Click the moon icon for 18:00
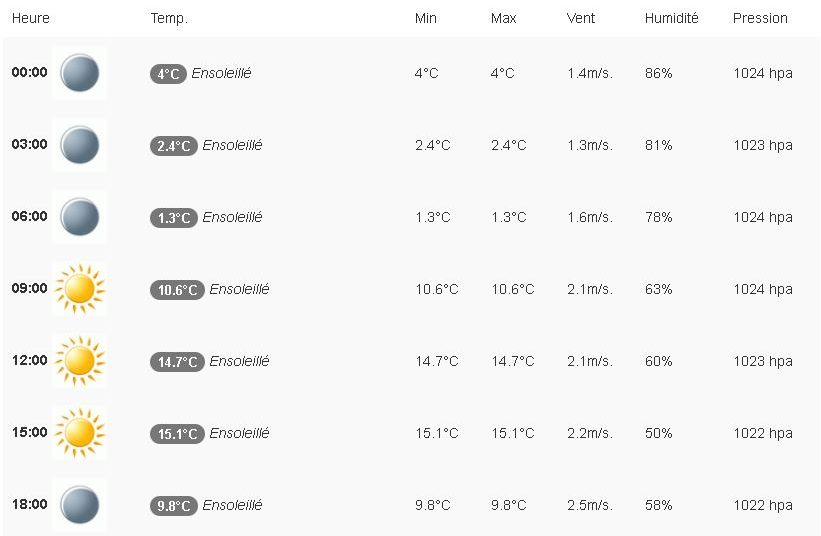This screenshot has height=536, width=821. click(79, 505)
